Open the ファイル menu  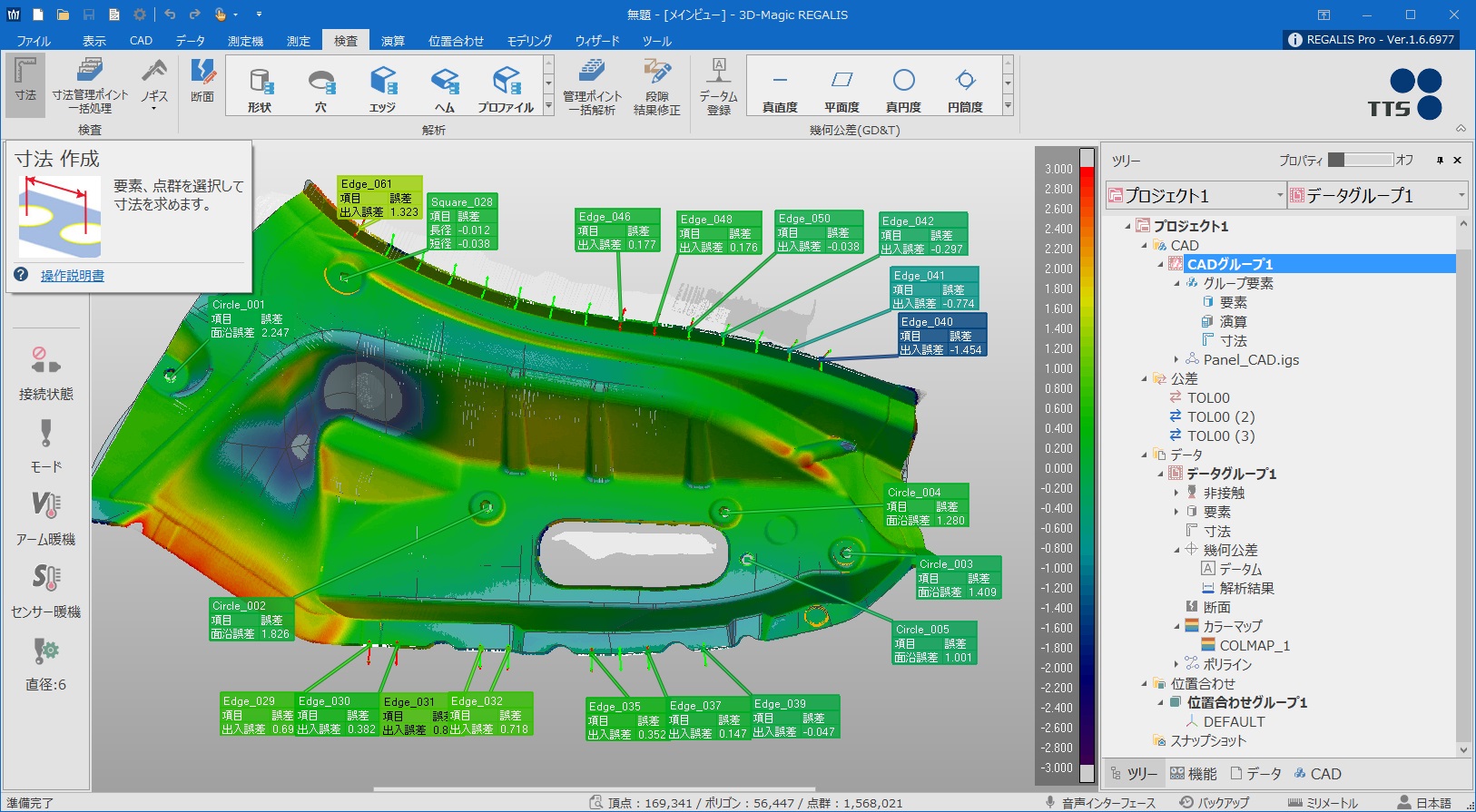point(34,41)
